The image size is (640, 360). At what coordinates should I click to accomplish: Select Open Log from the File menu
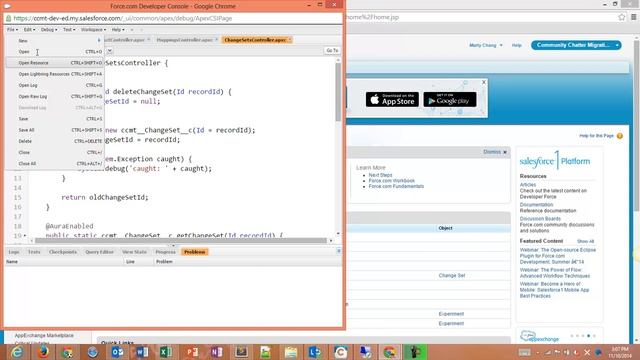click(55, 85)
